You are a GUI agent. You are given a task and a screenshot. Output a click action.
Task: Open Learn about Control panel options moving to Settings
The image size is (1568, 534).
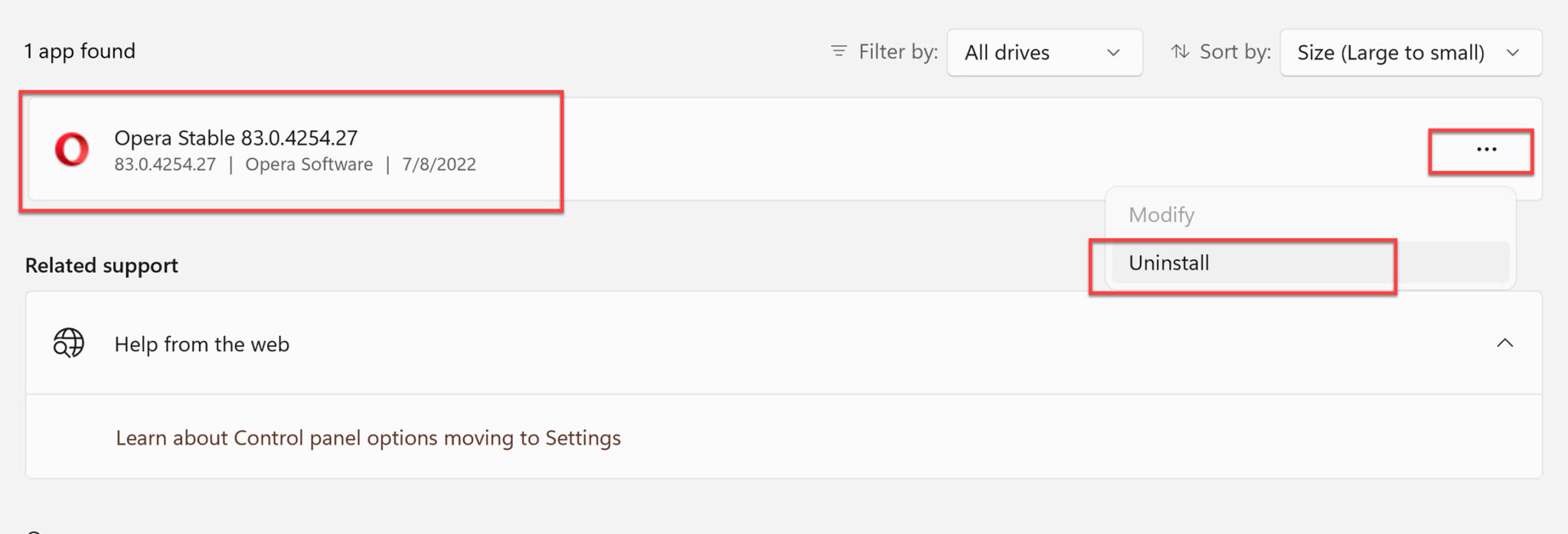click(367, 438)
